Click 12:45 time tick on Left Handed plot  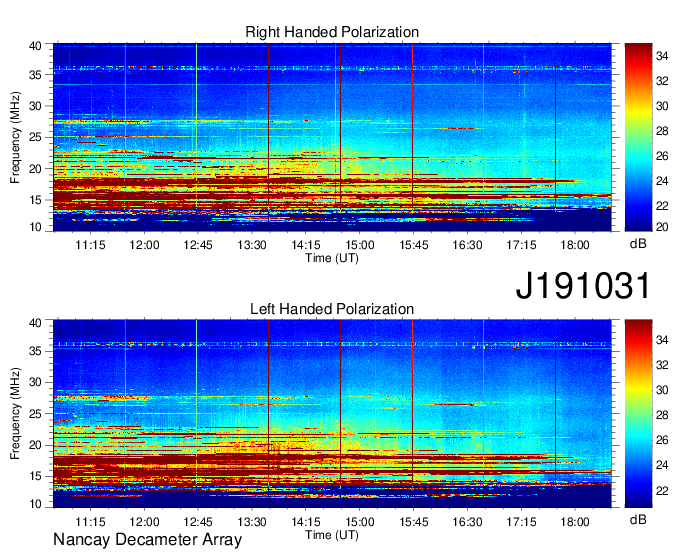tap(198, 522)
